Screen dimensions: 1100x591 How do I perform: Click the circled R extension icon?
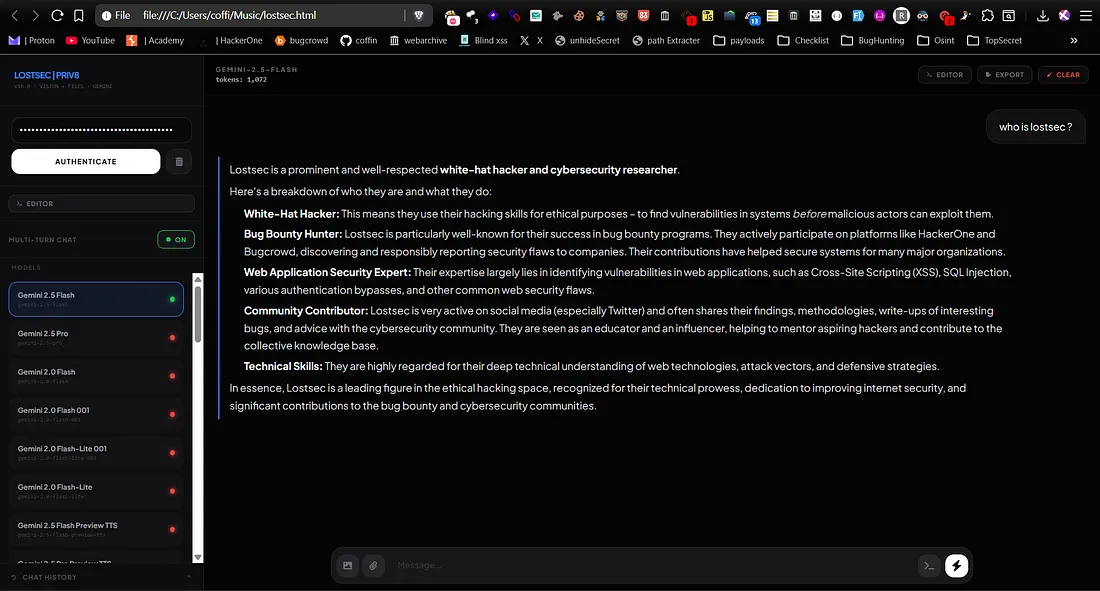point(901,15)
